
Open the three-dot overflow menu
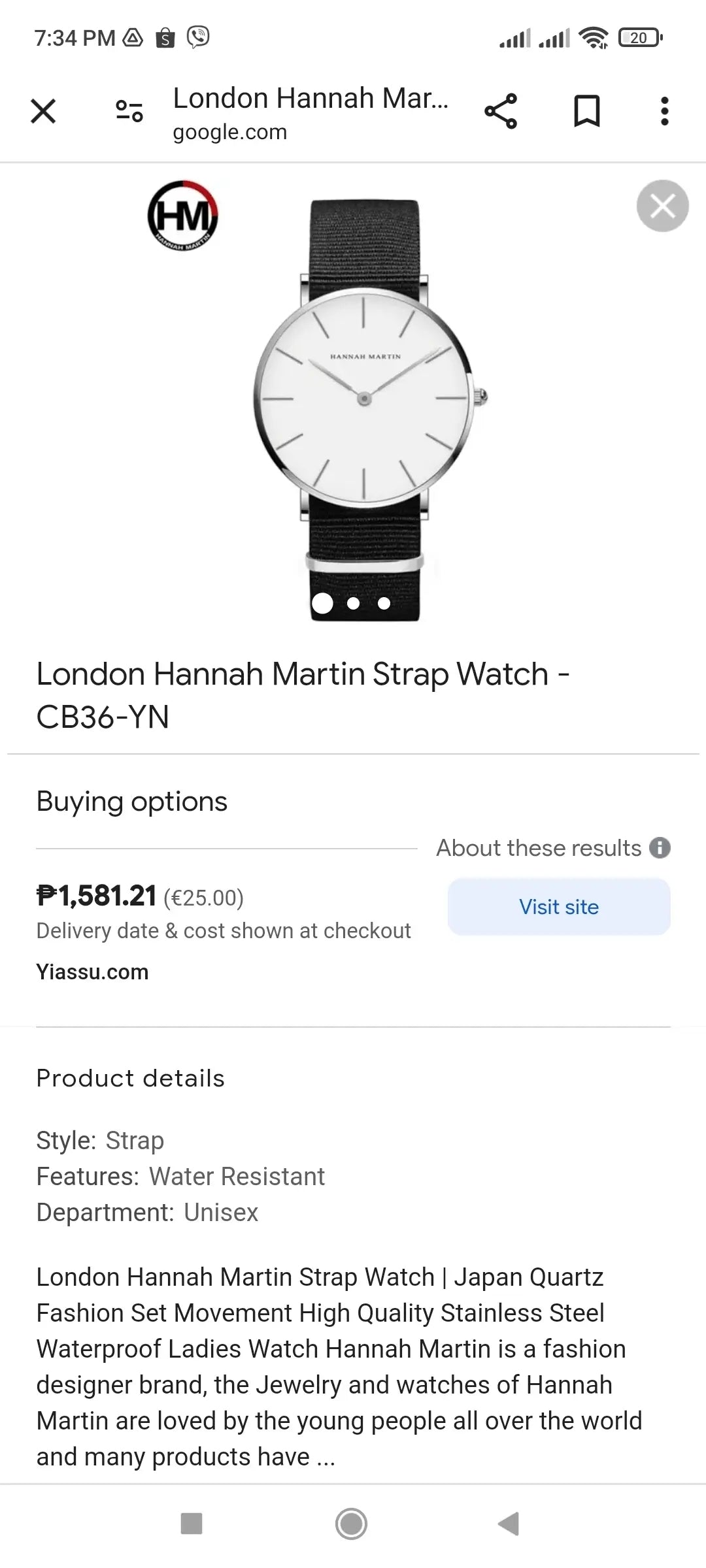tap(664, 111)
